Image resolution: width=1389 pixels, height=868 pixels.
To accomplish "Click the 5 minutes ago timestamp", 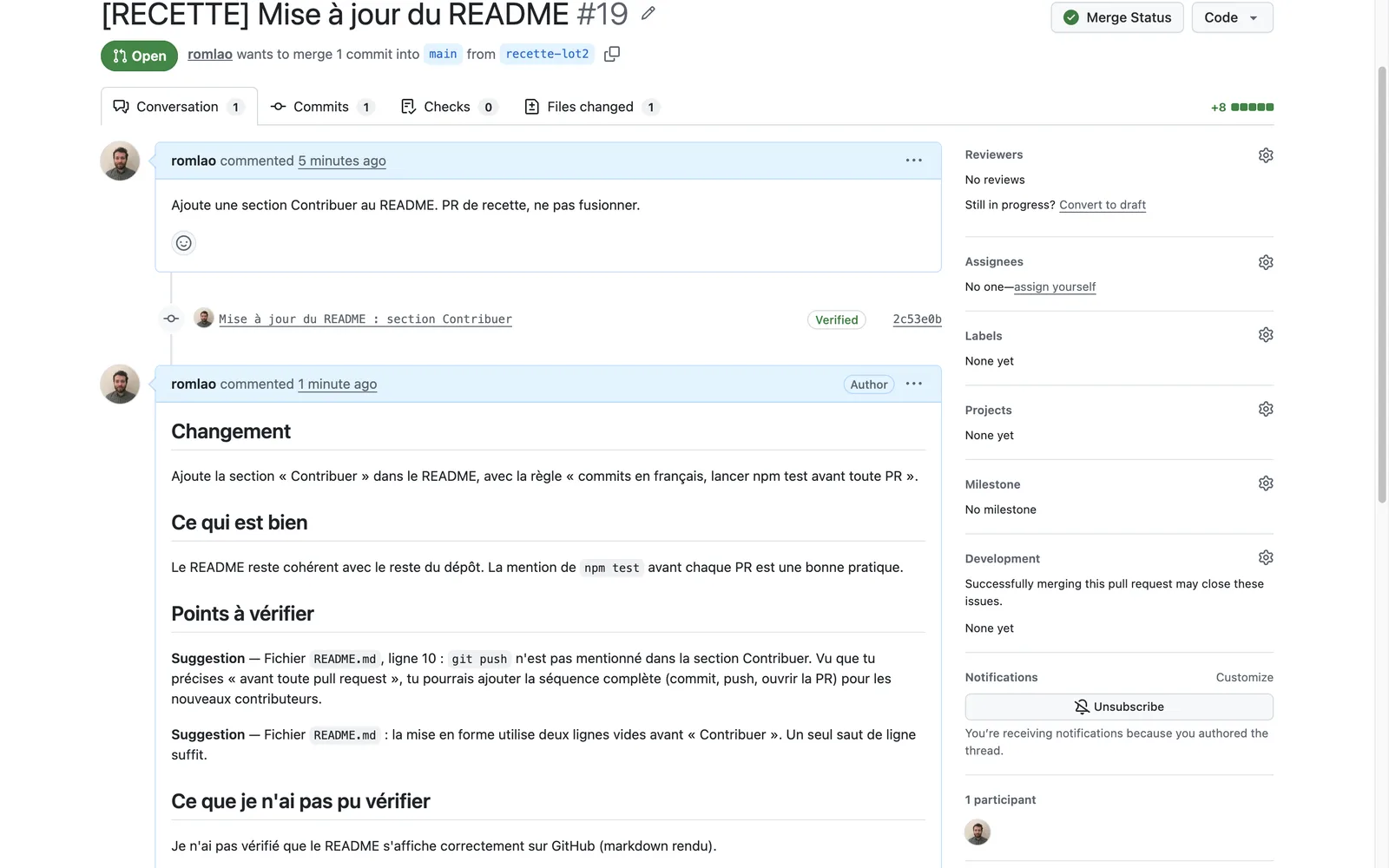I will pyautogui.click(x=342, y=161).
